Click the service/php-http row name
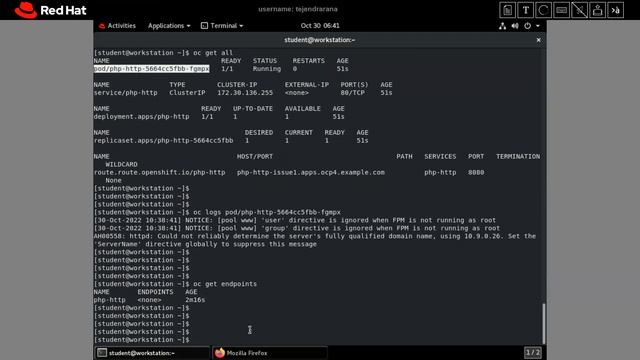This screenshot has height=360, width=640. 125,93
